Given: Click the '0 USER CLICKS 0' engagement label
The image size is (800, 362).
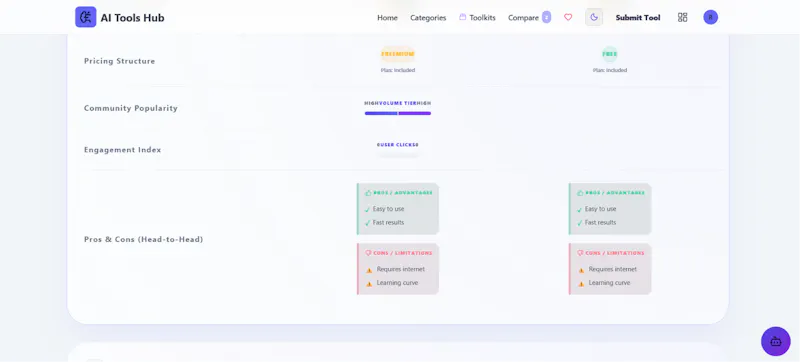Looking at the screenshot, I should click(398, 145).
